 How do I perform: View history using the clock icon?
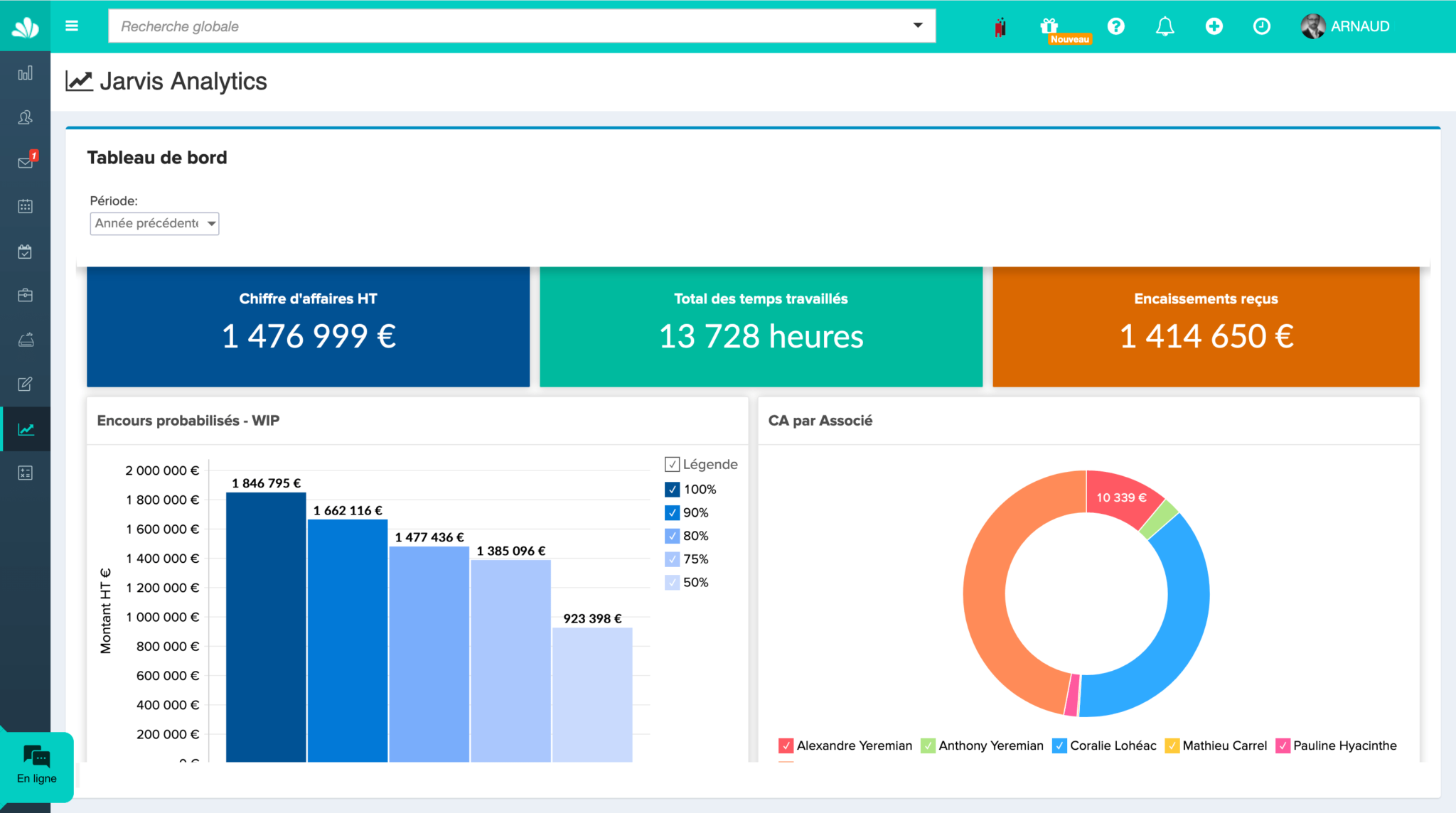1261,26
